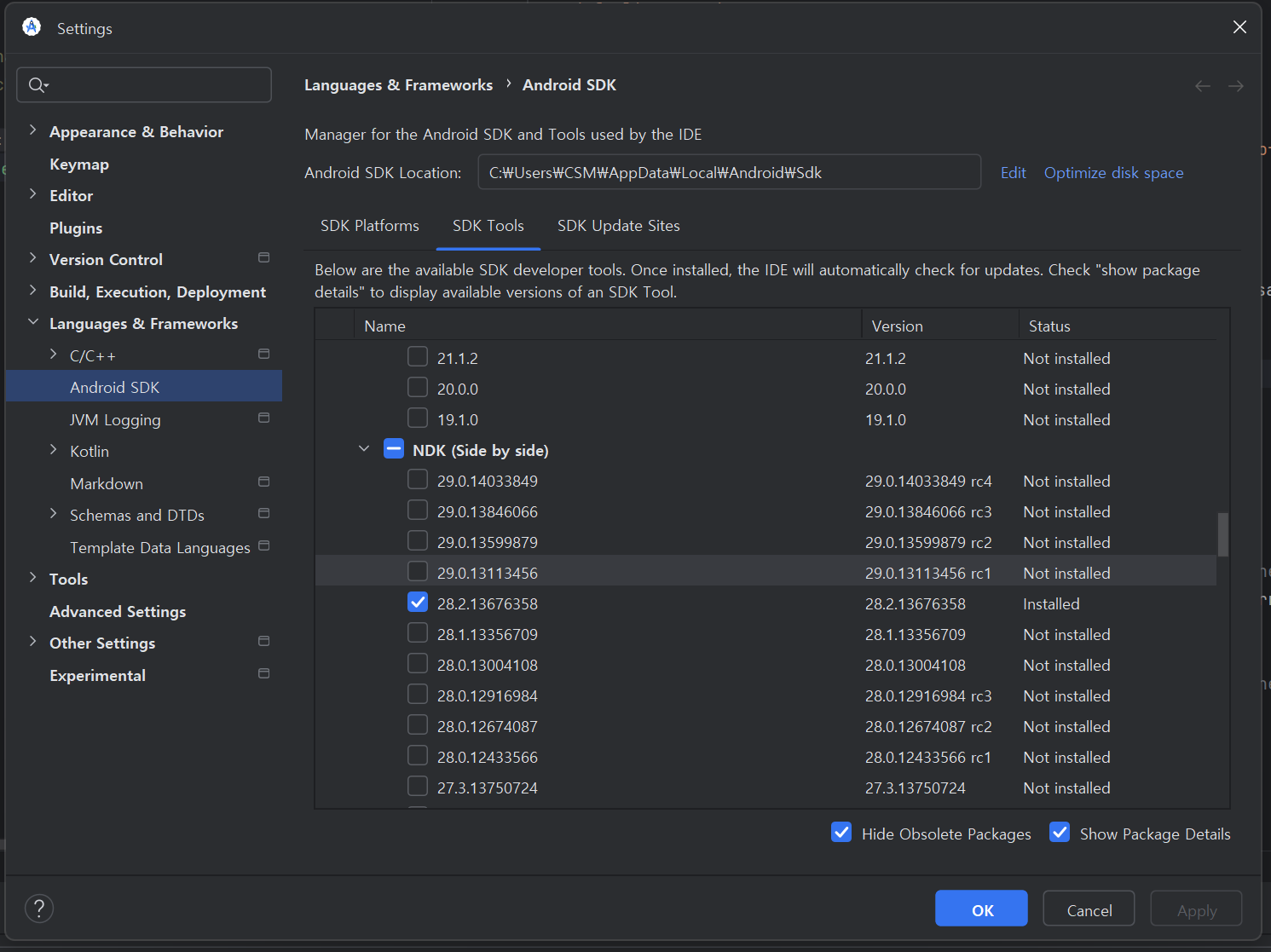Screen dimensions: 1271x952
Task: Click the search magnifier icon
Action: 38,85
